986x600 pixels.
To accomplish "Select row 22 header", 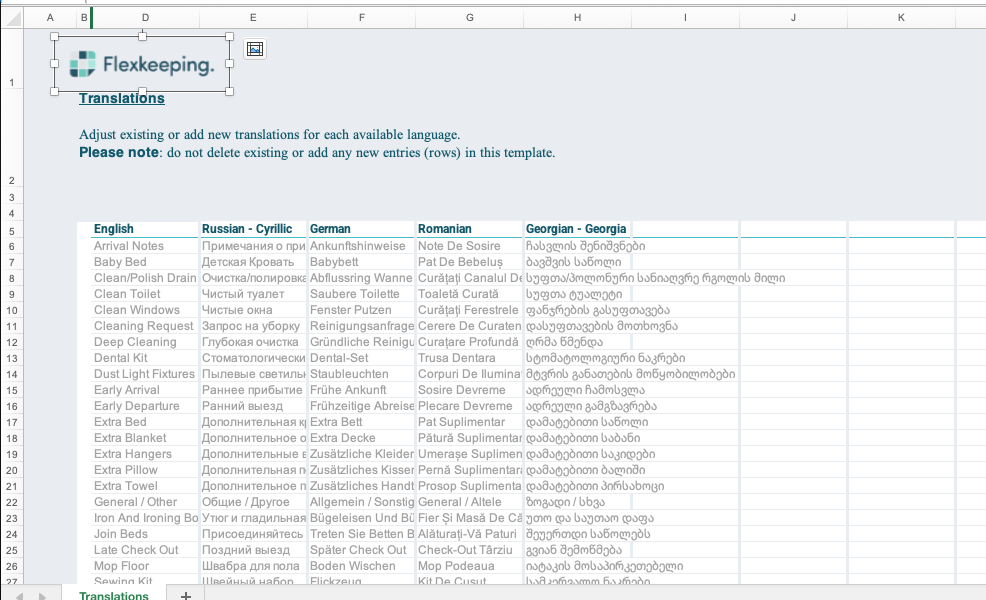I will pyautogui.click(x=12, y=503).
